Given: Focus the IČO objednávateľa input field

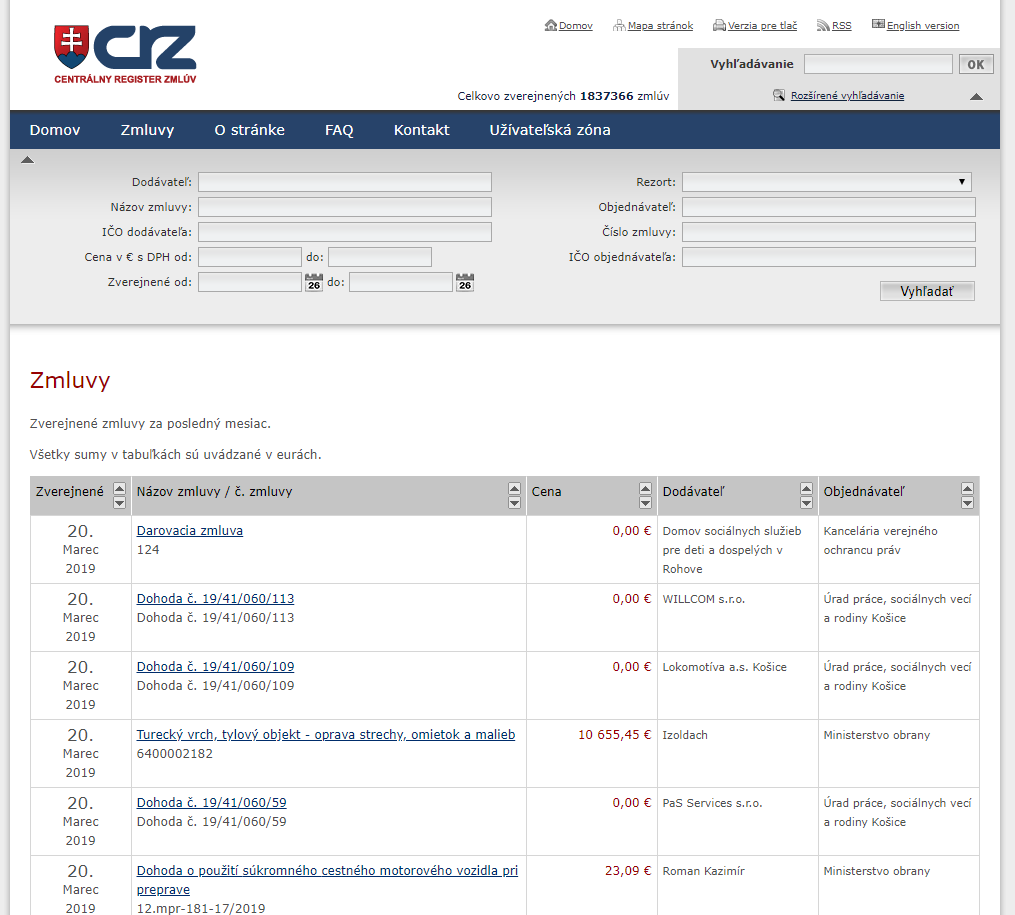Looking at the screenshot, I should click(x=829, y=257).
